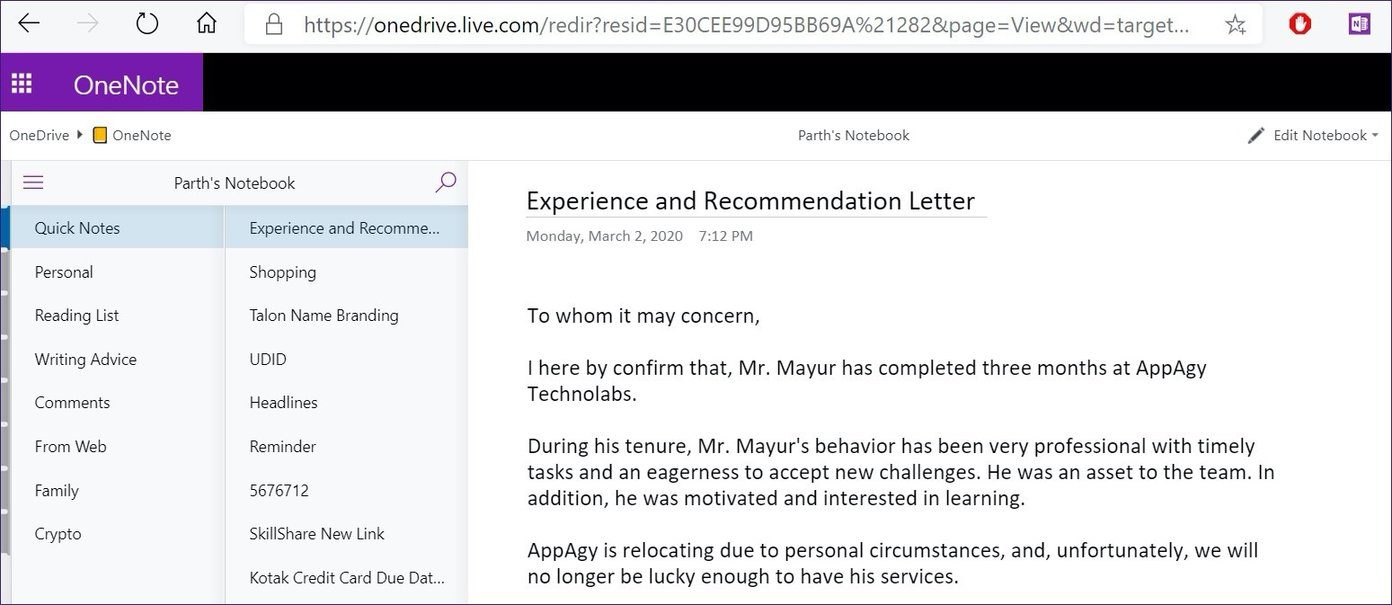Bookmark page with the star icon

pos(1235,25)
